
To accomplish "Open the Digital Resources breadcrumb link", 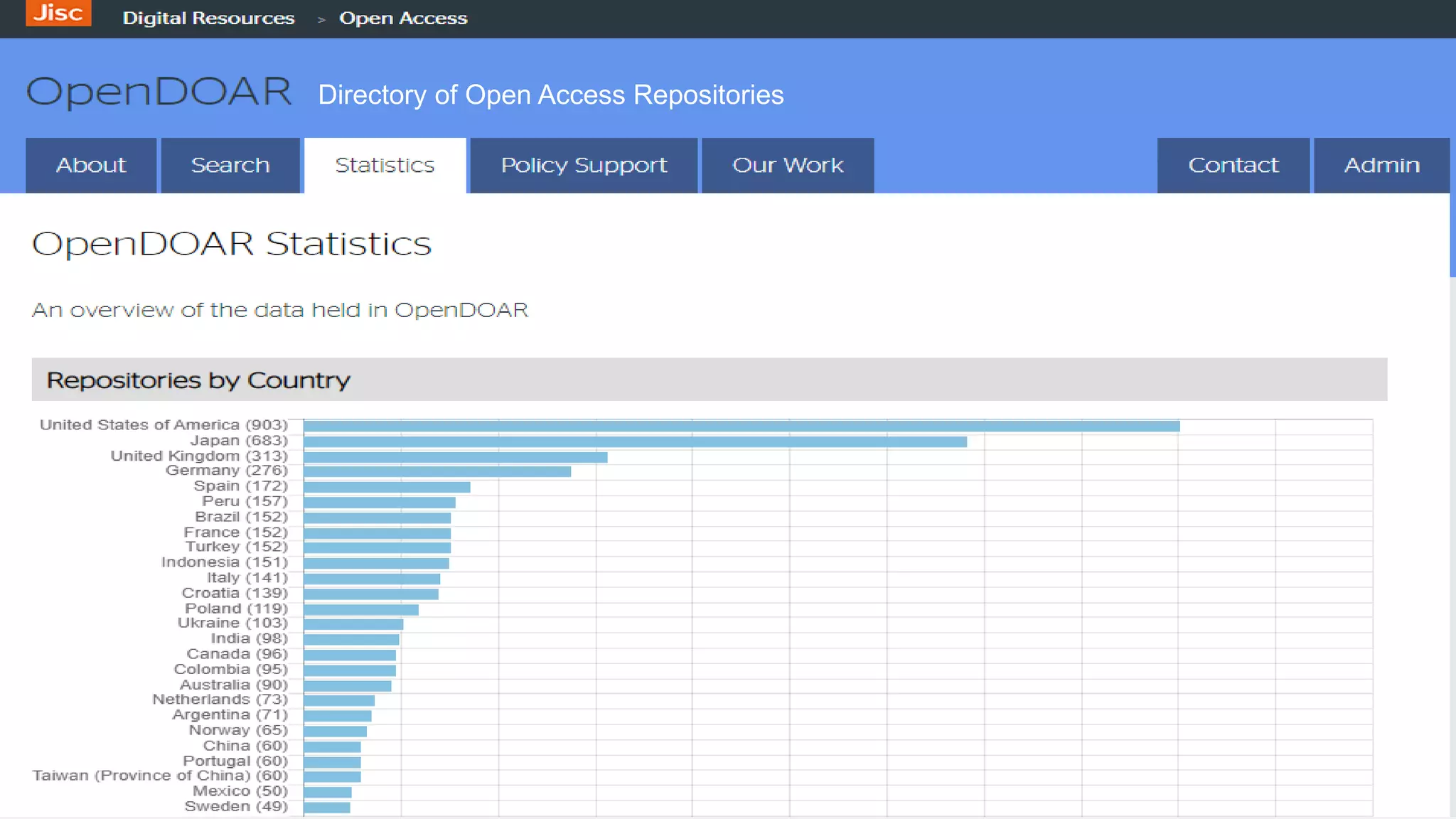I will [x=208, y=18].
